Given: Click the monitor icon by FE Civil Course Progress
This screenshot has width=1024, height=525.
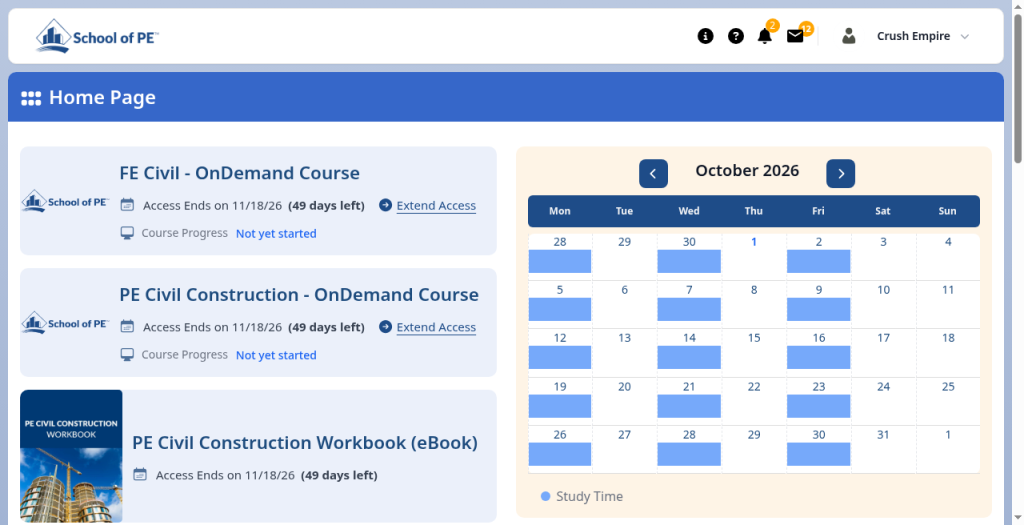Looking at the screenshot, I should [127, 233].
